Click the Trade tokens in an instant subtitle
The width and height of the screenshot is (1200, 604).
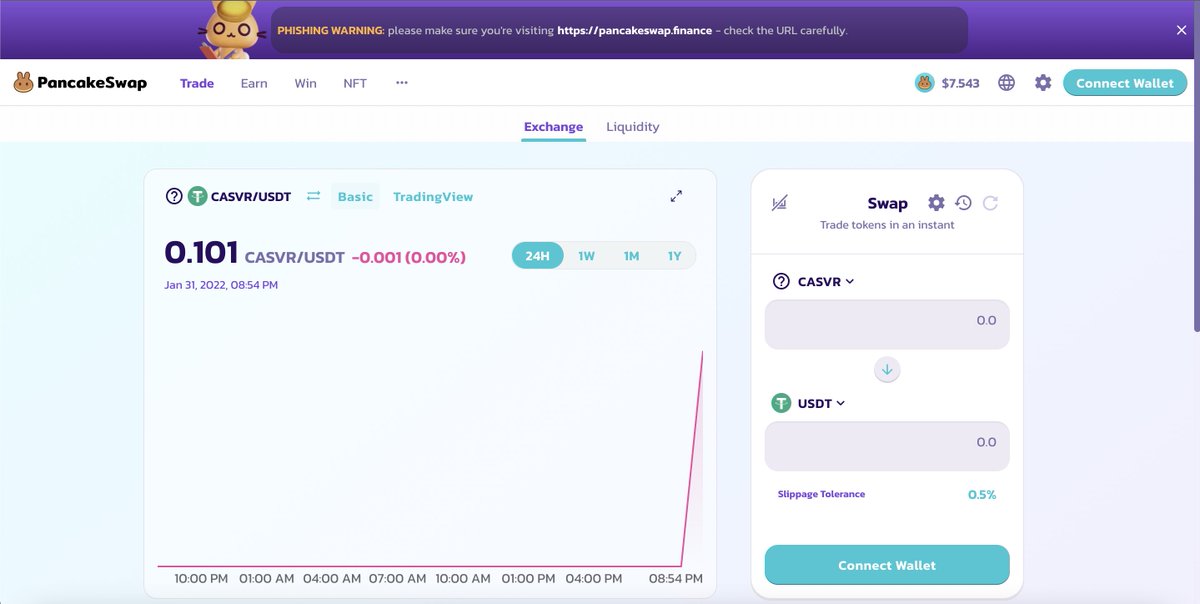(887, 225)
